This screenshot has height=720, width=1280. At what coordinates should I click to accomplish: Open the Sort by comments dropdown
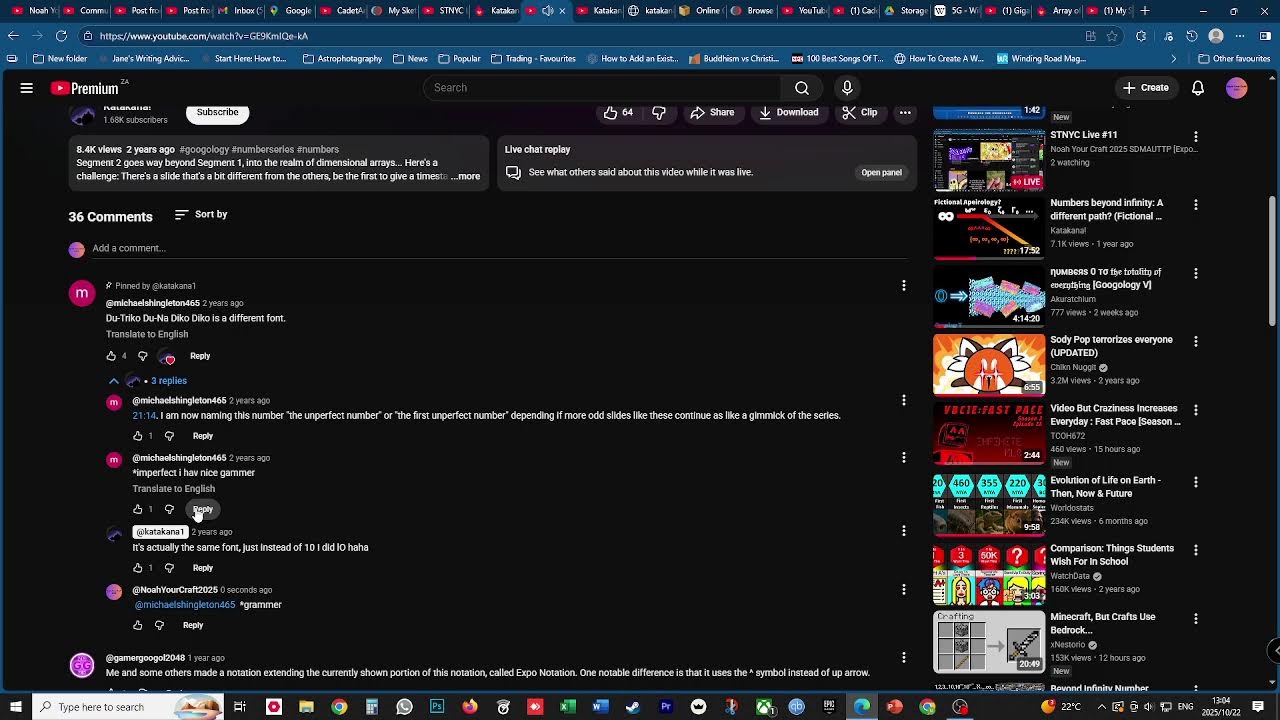[x=201, y=215]
